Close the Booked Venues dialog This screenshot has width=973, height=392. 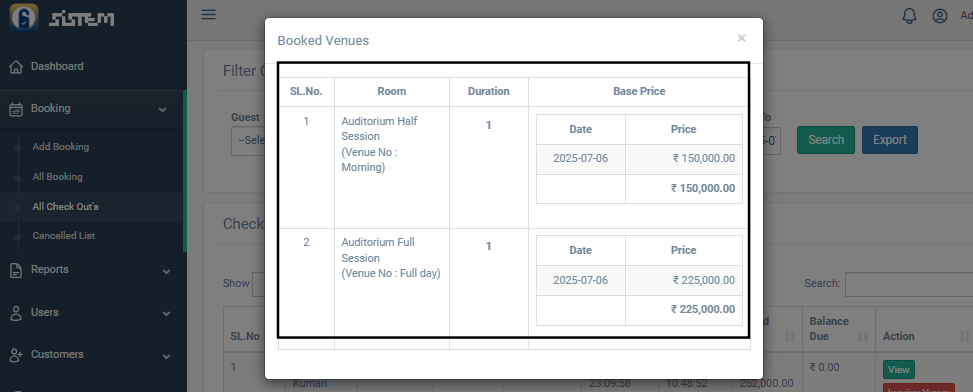pyautogui.click(x=741, y=38)
